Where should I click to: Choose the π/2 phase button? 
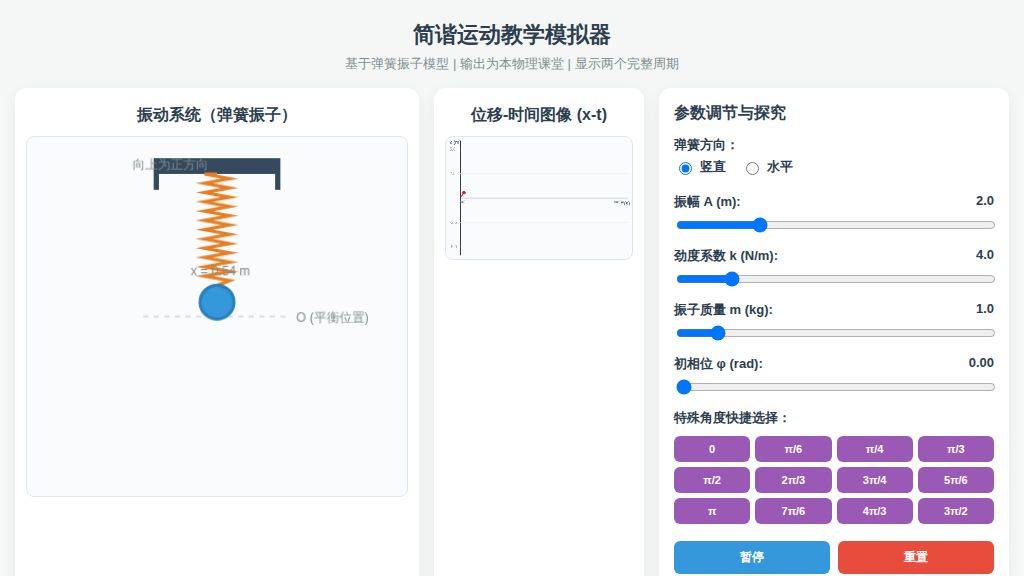(712, 480)
